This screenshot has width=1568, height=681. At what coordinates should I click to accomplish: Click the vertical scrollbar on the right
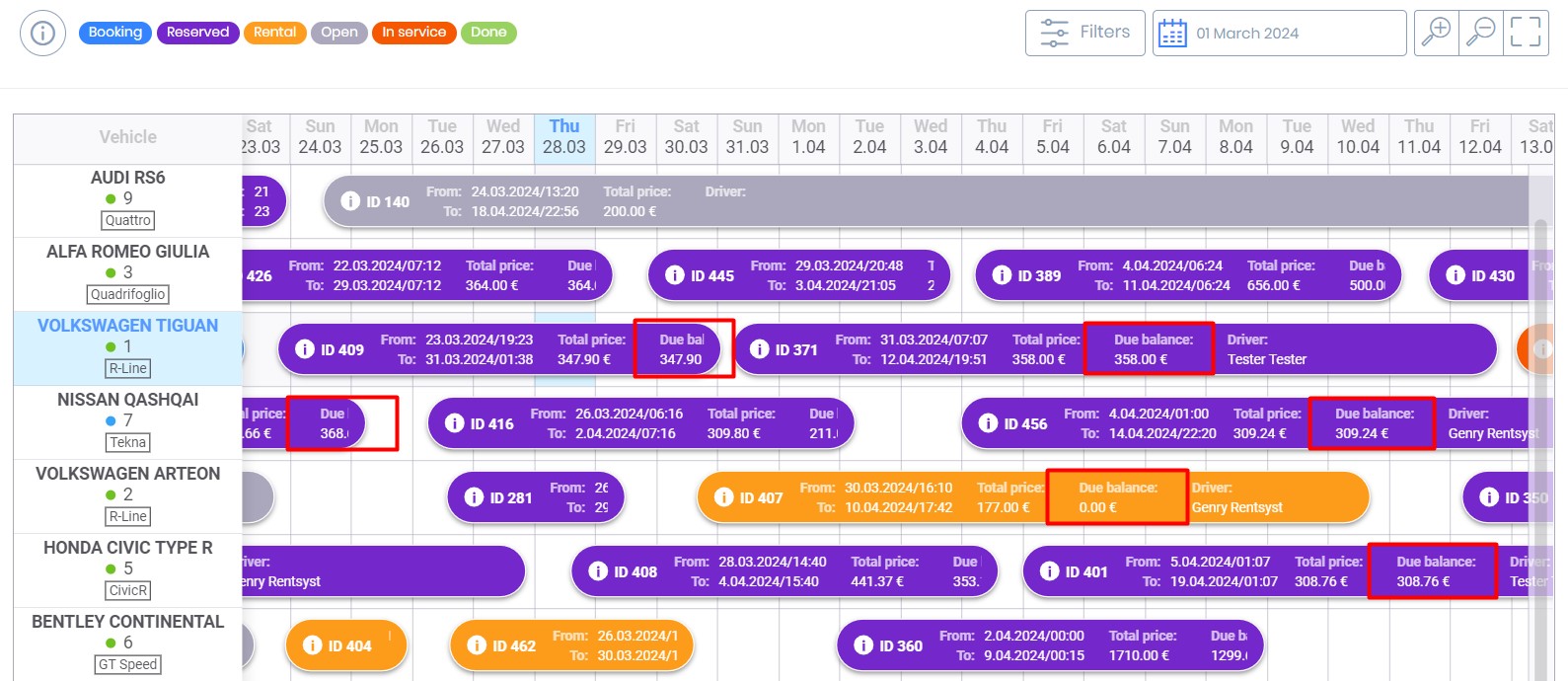[x=1540, y=395]
